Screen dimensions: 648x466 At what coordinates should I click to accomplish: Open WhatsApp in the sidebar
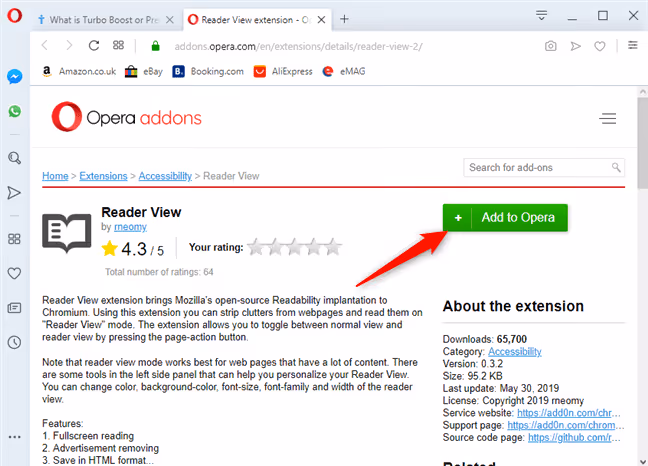click(14, 111)
